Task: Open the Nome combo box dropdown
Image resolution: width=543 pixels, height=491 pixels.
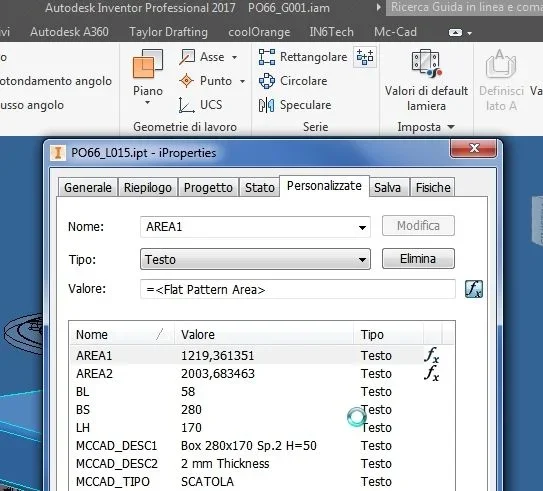Action: tap(362, 227)
